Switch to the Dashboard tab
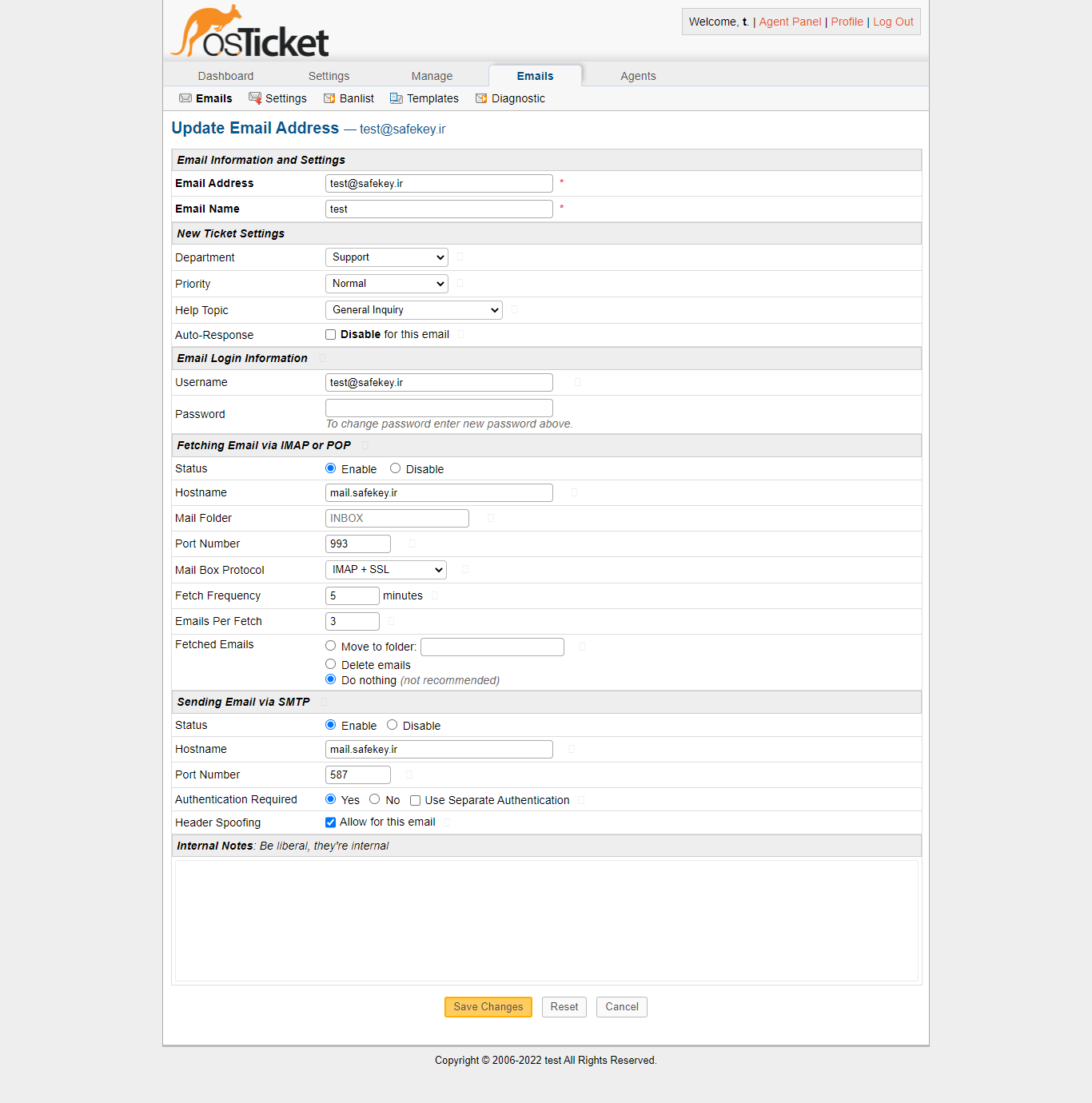This screenshot has height=1103, width=1092. point(225,76)
